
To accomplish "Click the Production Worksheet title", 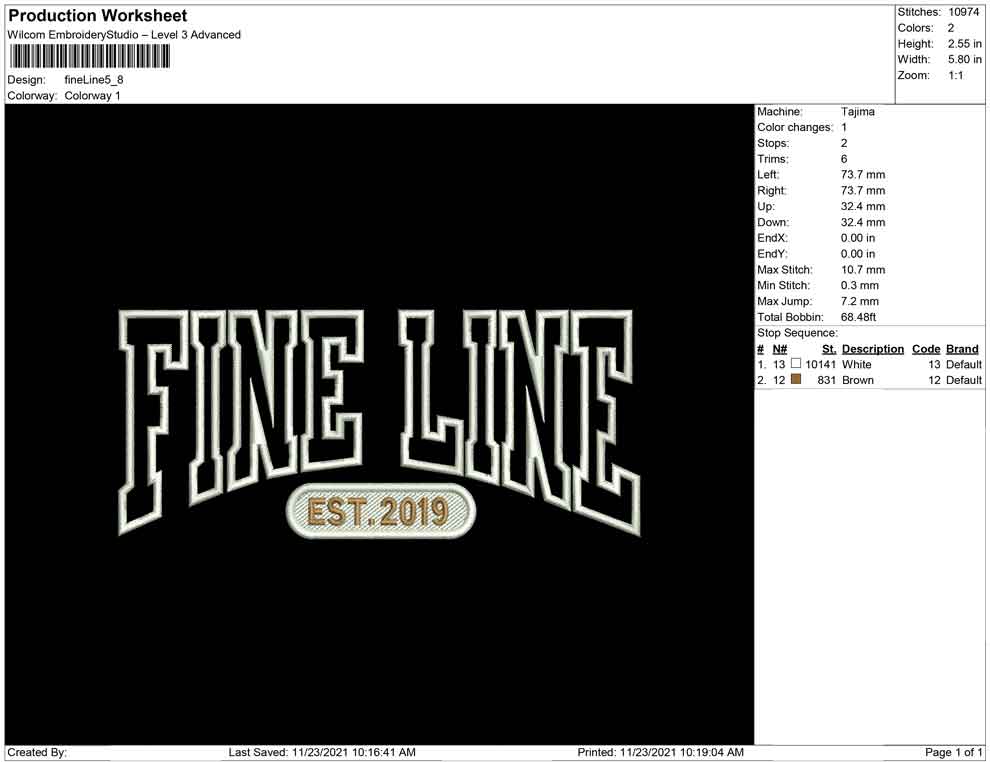I will (98, 16).
